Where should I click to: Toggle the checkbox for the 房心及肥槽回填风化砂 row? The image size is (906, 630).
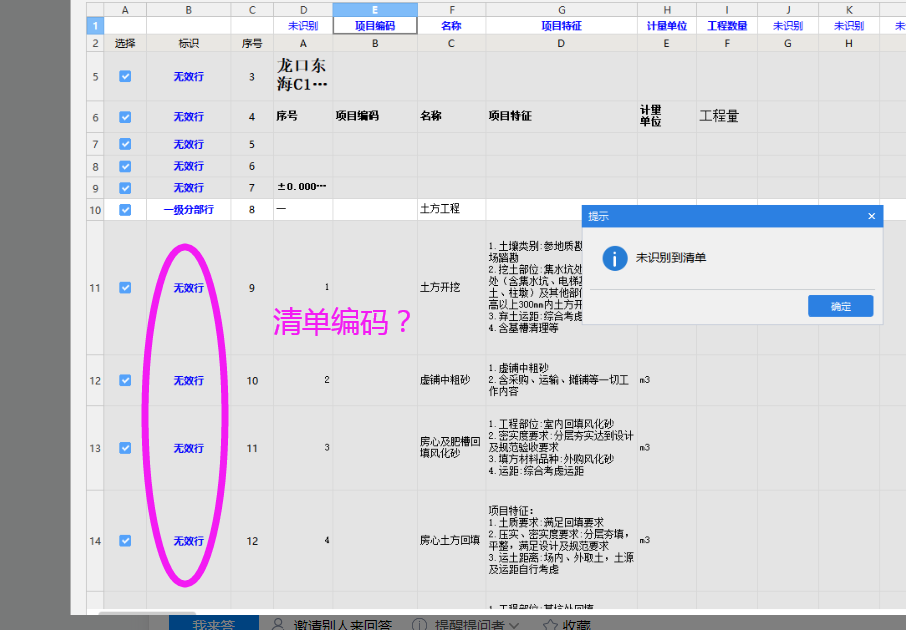(x=125, y=448)
